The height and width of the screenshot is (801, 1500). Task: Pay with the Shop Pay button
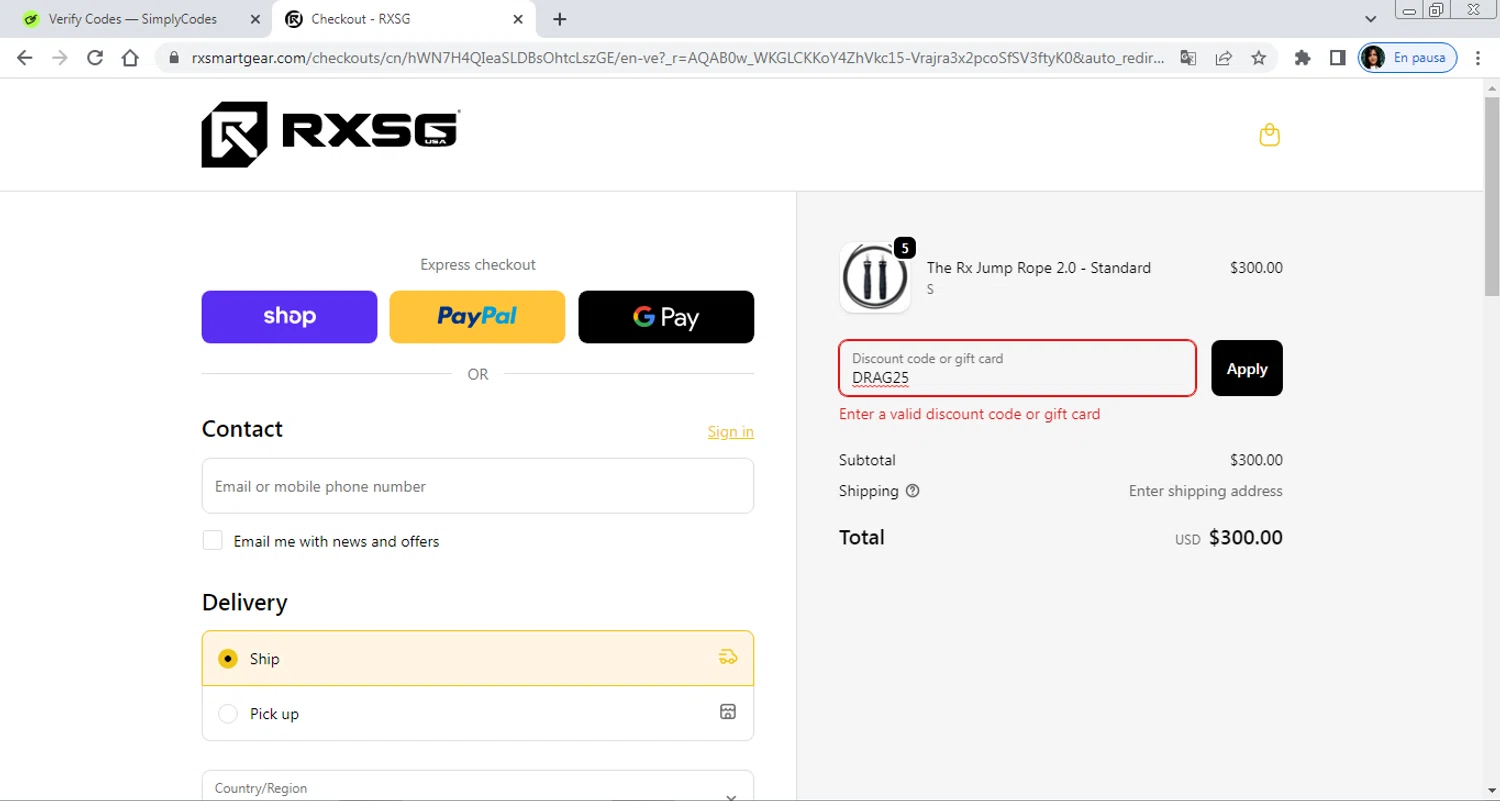(x=289, y=317)
